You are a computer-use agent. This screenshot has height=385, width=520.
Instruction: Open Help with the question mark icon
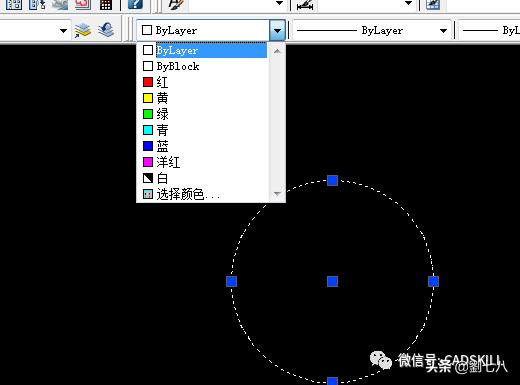click(x=135, y=4)
